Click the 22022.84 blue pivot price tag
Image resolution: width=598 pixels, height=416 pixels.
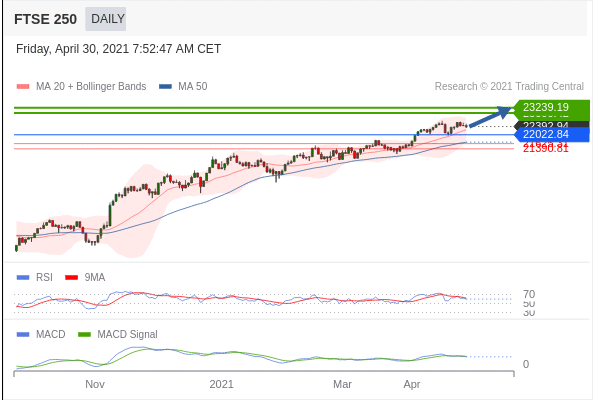[551, 135]
